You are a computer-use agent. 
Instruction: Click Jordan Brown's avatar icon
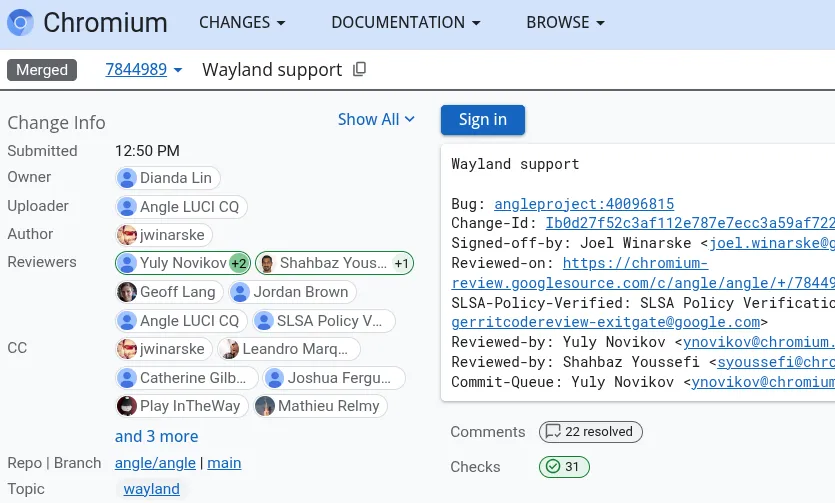point(240,292)
